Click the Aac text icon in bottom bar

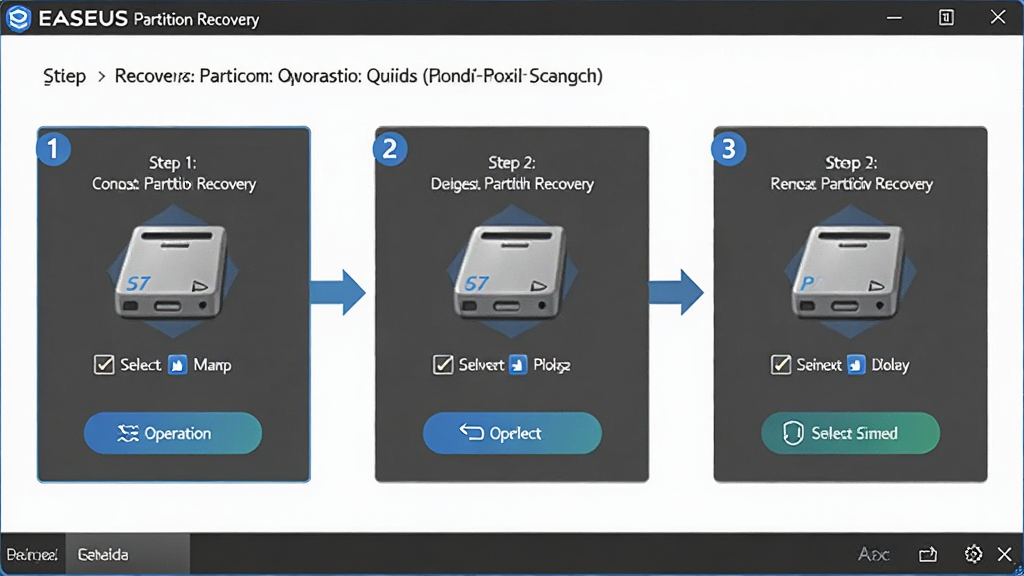click(874, 554)
